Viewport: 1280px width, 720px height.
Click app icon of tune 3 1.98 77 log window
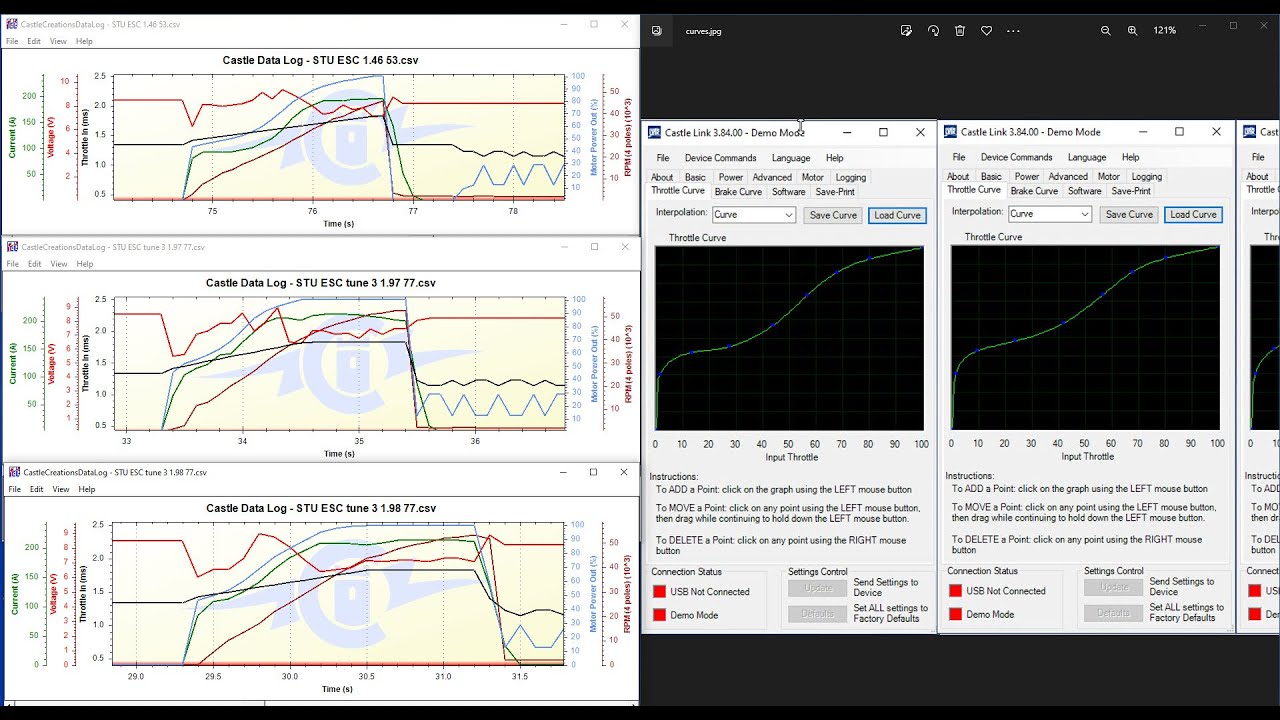(x=14, y=472)
